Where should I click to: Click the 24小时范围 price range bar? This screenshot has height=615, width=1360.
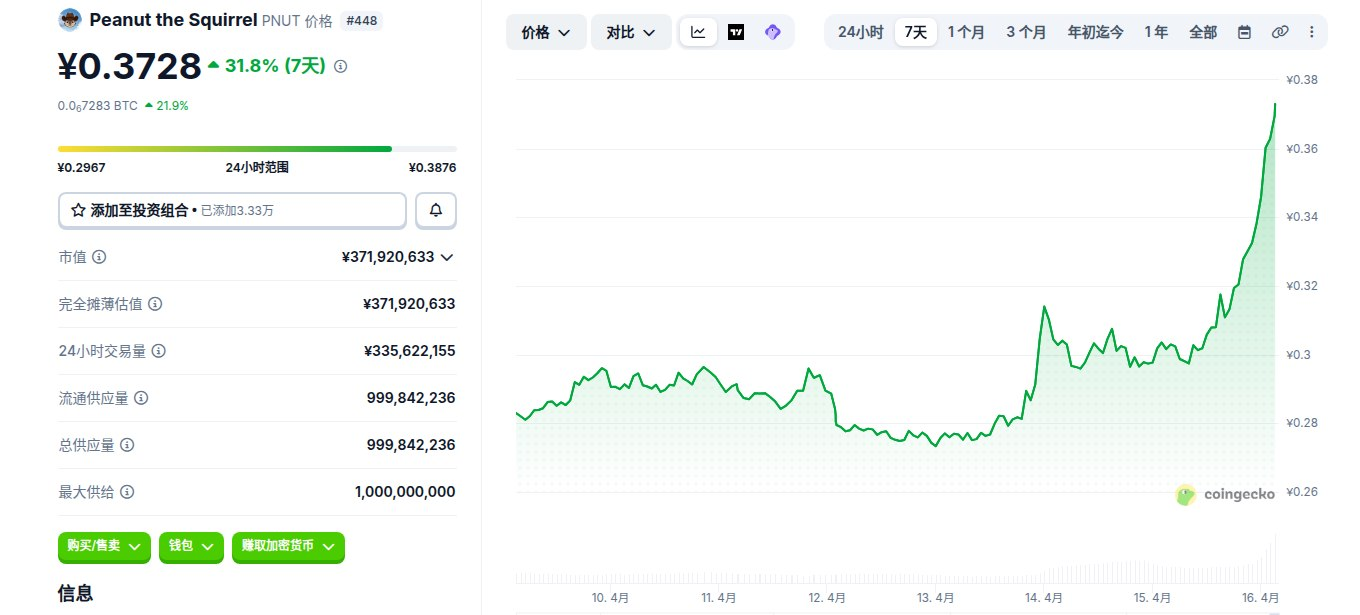(x=257, y=149)
